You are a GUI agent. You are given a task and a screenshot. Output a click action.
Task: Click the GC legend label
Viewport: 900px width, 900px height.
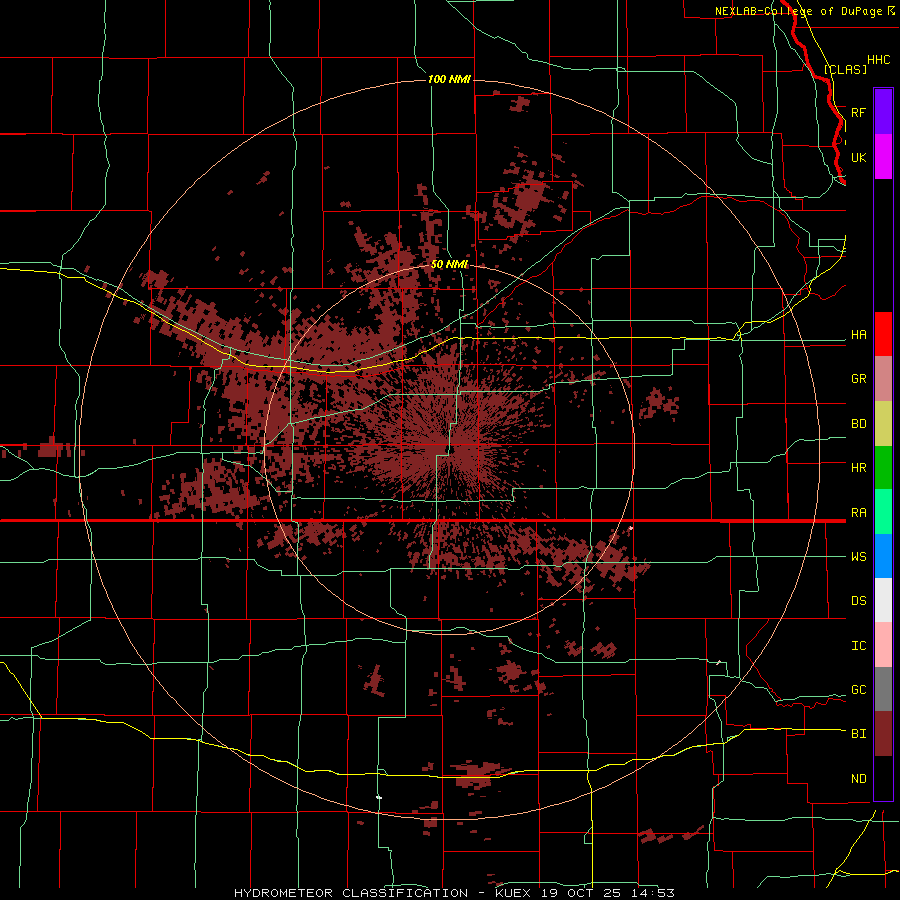click(858, 690)
